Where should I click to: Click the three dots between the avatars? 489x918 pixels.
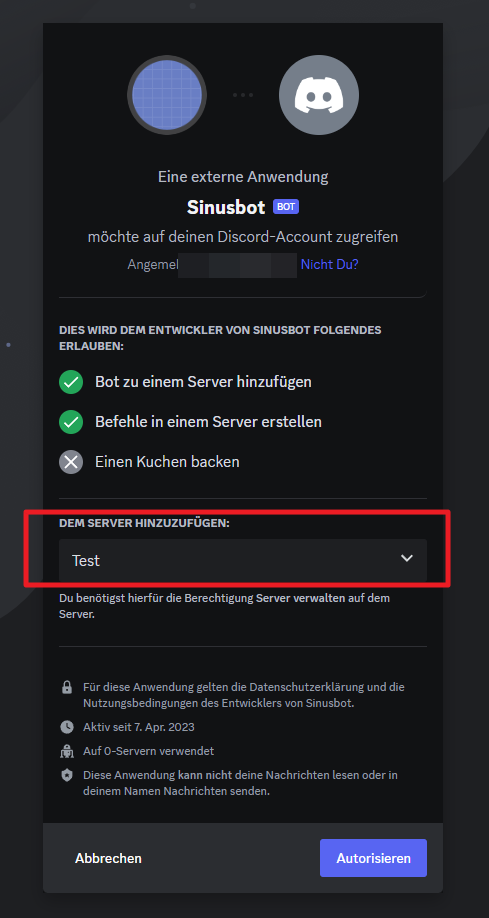click(242, 95)
